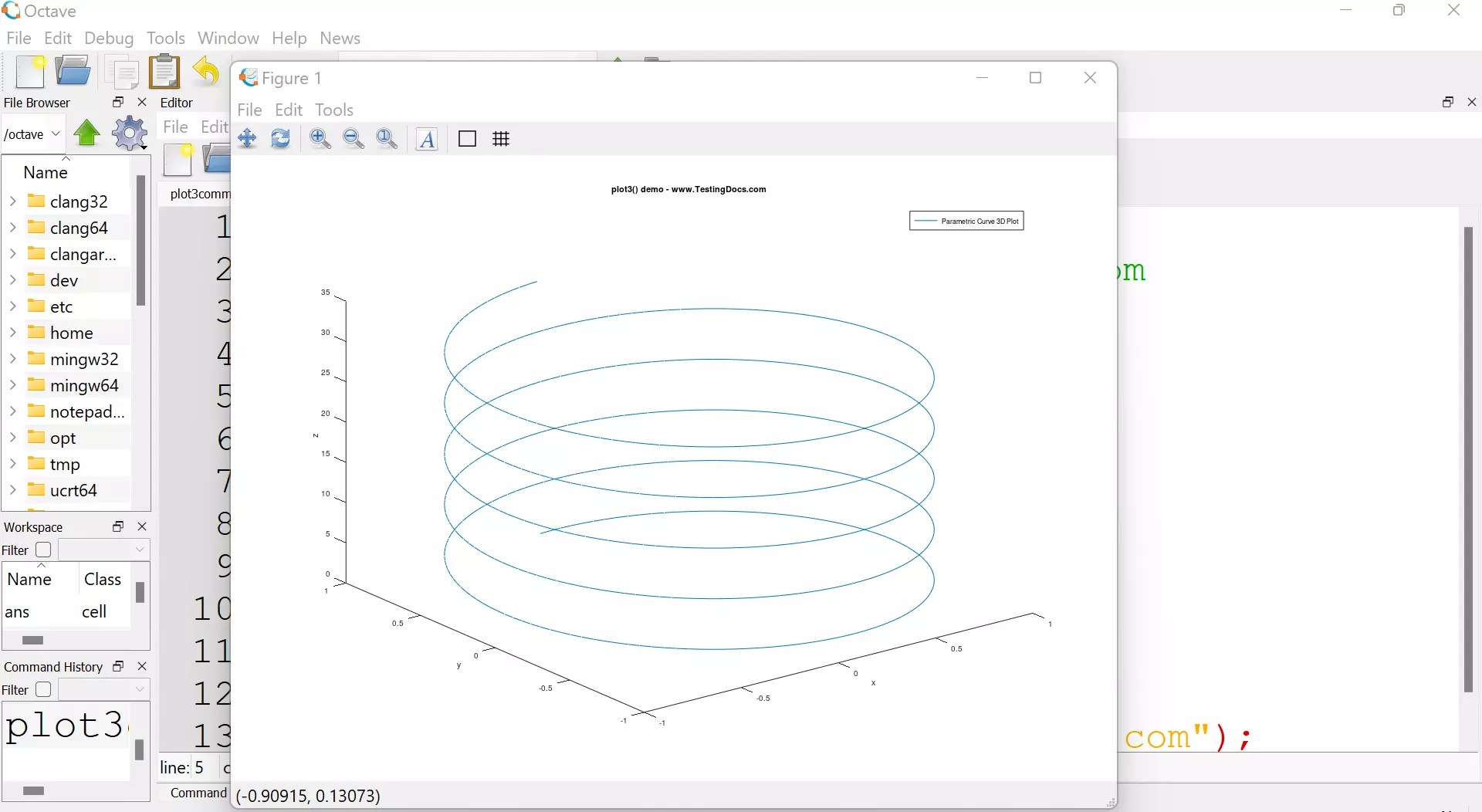Open the Debug menu in Octave
Screen dimensions: 1482x812
click(109, 38)
